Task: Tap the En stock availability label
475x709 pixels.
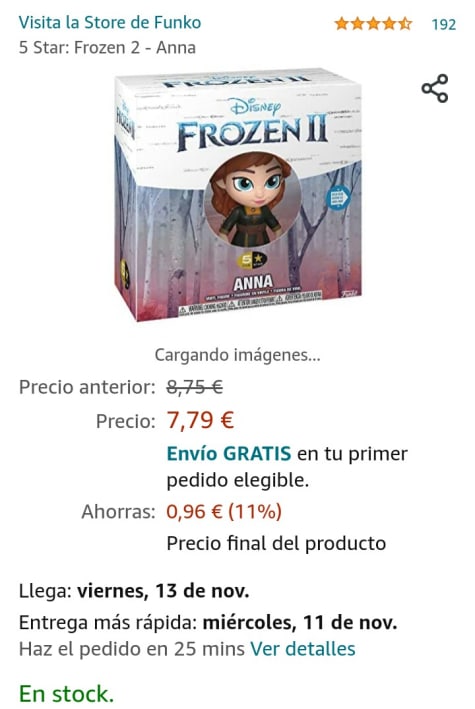Action: click(x=66, y=693)
